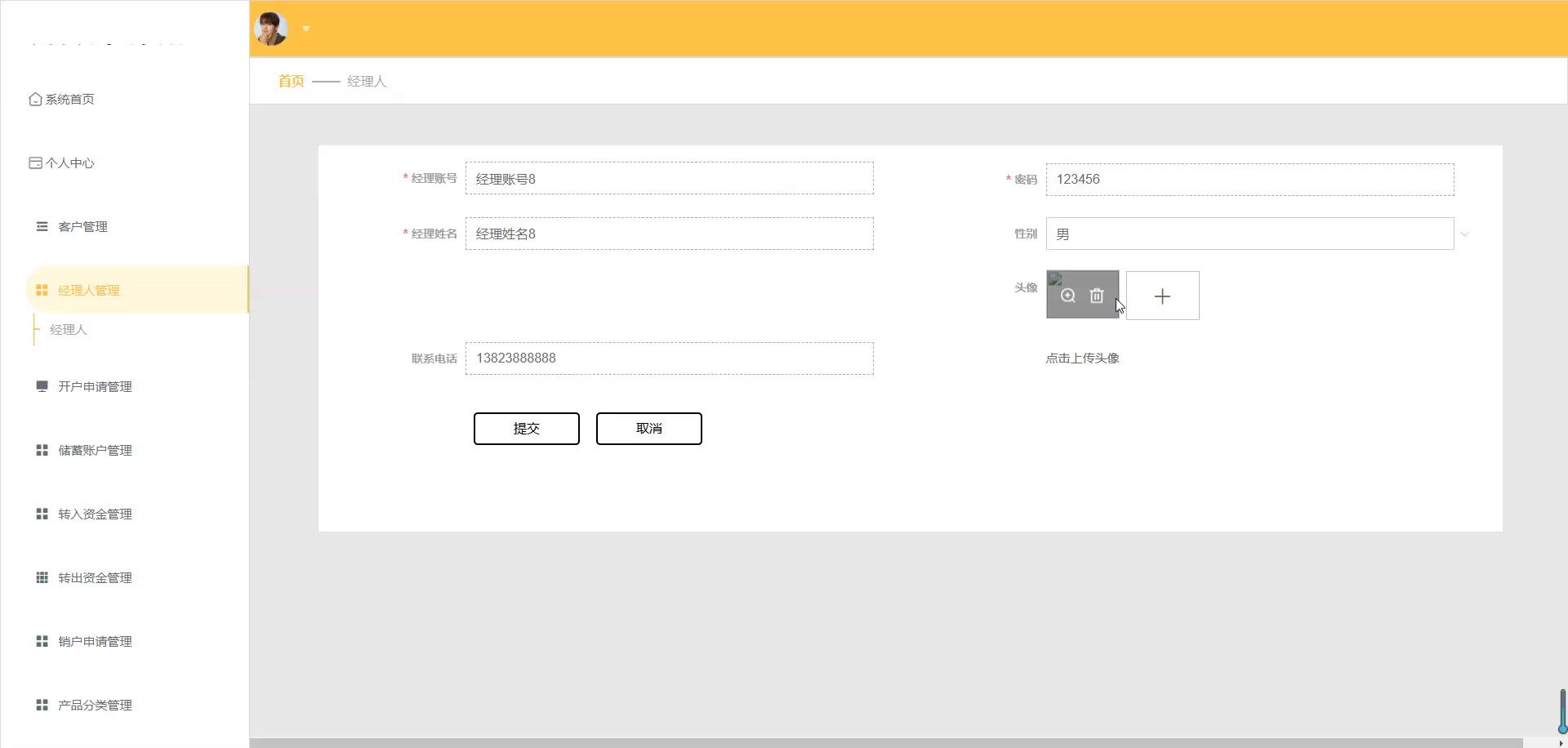Click the monitor icon beside 开户申请管理

[42, 386]
